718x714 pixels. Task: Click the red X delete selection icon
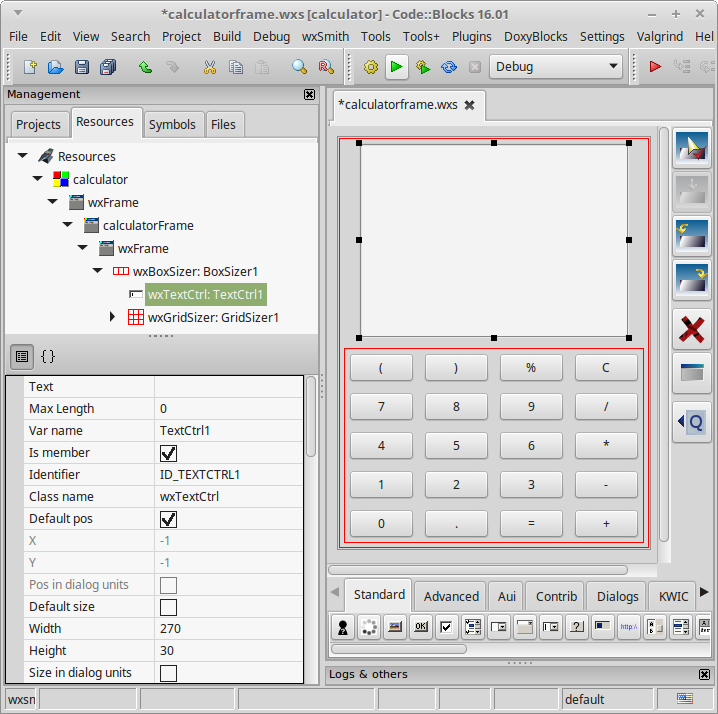tap(692, 329)
